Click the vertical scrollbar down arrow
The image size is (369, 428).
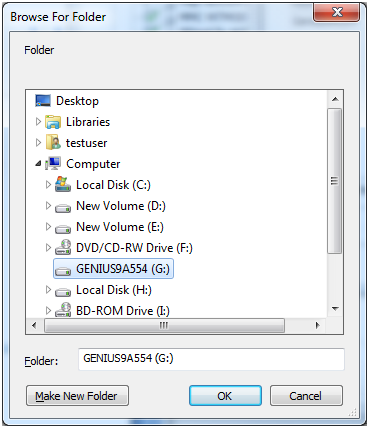pyautogui.click(x=335, y=309)
